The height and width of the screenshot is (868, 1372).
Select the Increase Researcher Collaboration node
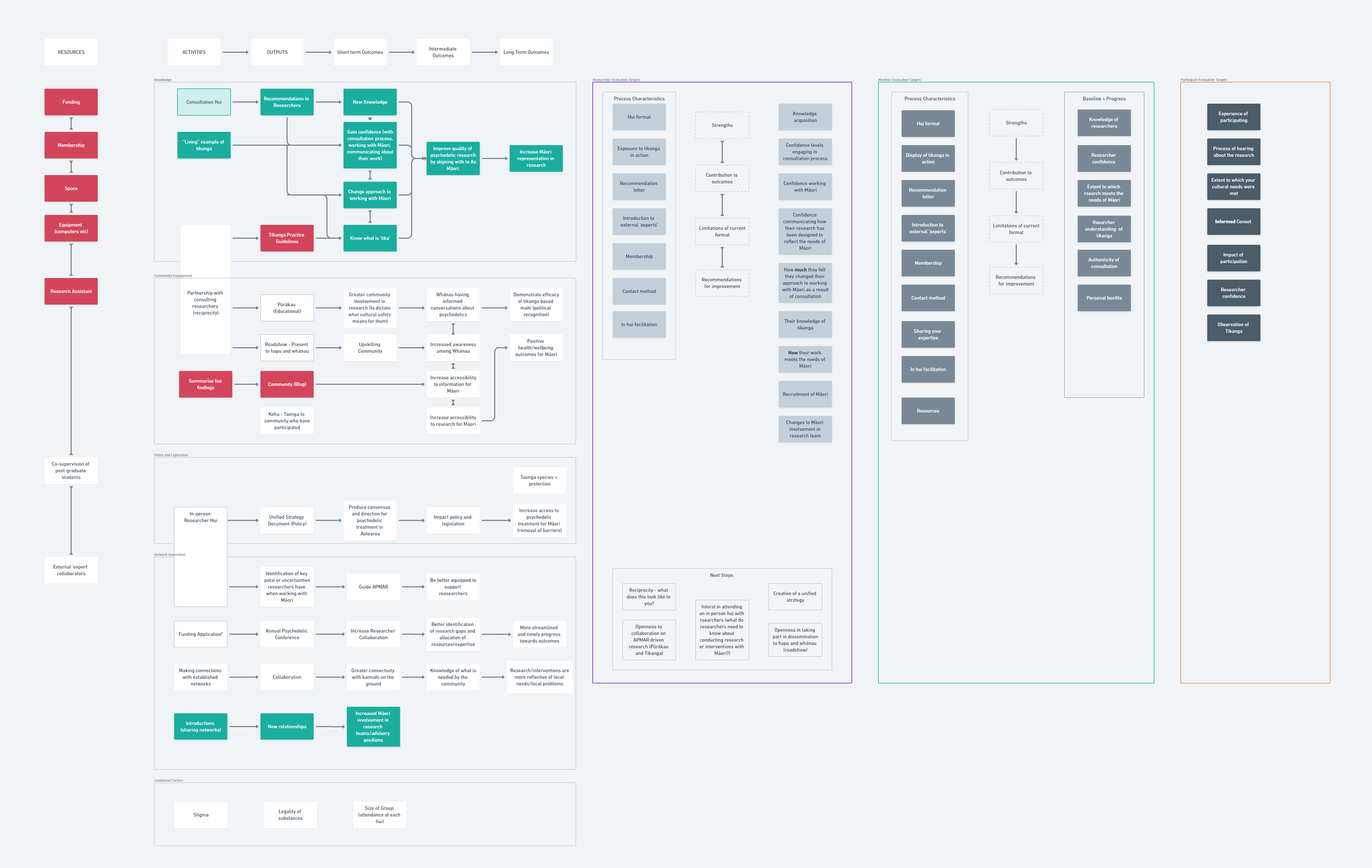point(374,634)
